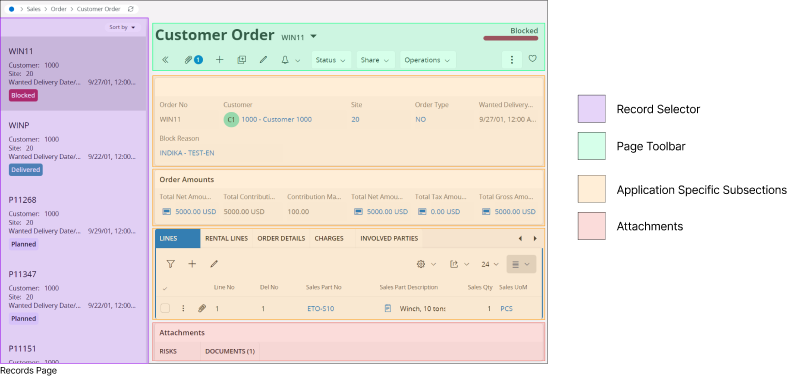This screenshot has width=788, height=378.
Task: Click the notification bell icon
Action: click(x=285, y=60)
